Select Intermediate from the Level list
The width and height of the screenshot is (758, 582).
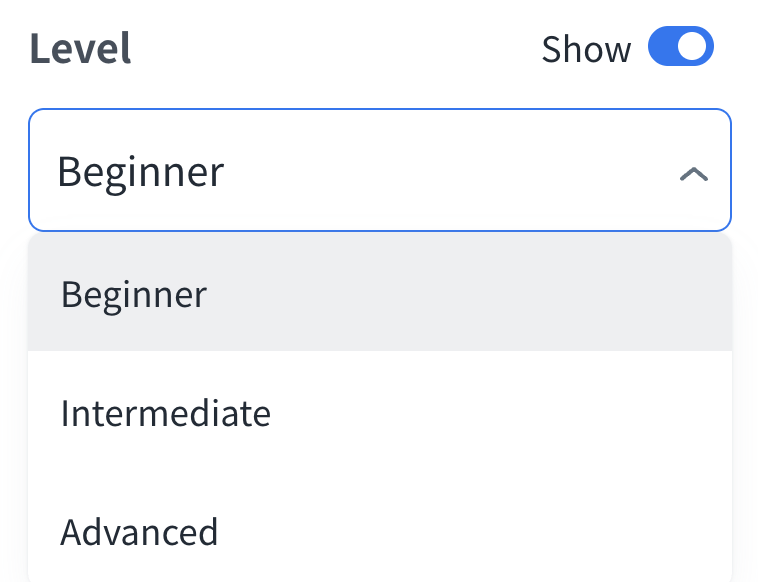pyautogui.click(x=165, y=413)
